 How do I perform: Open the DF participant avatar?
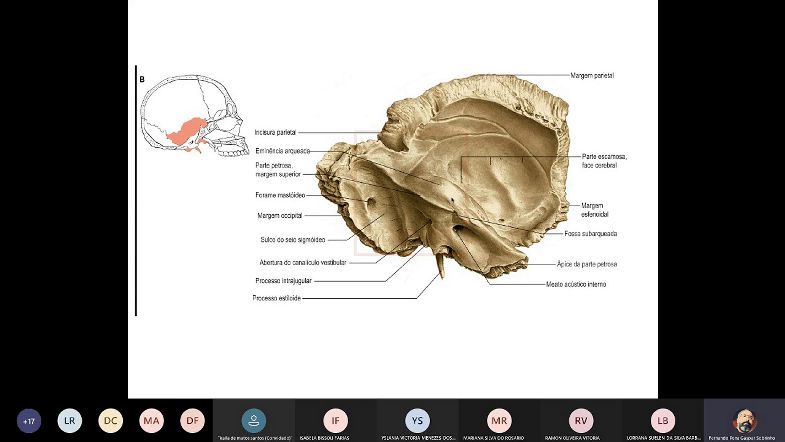point(192,421)
